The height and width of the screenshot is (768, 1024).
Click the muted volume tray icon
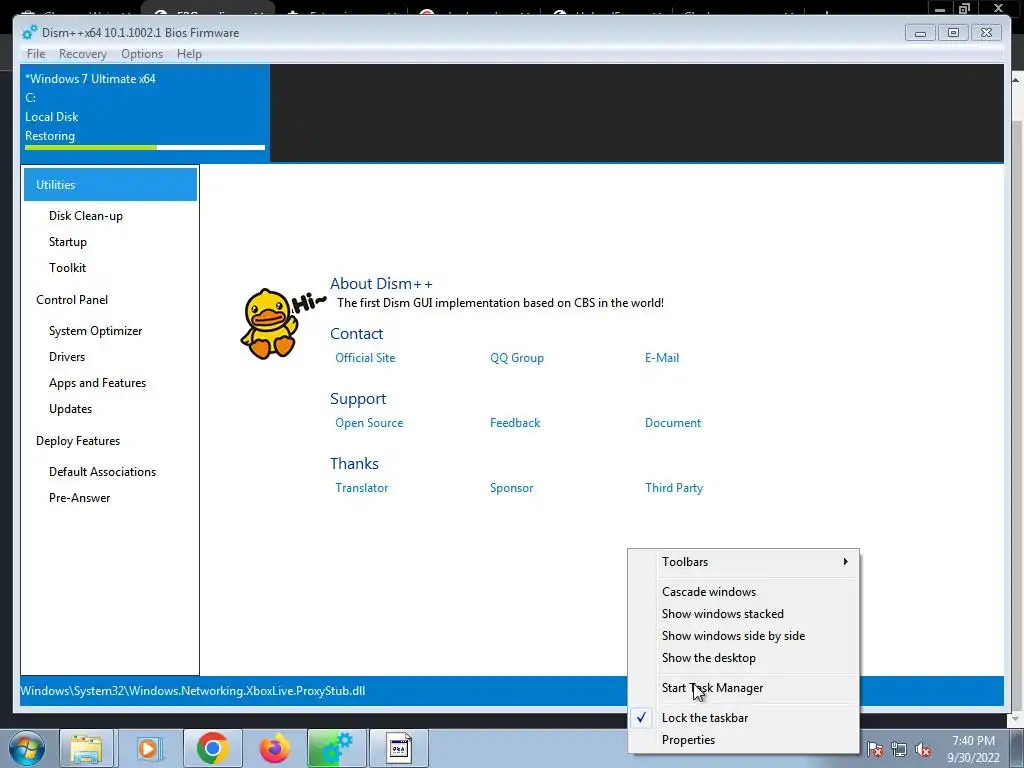point(923,750)
